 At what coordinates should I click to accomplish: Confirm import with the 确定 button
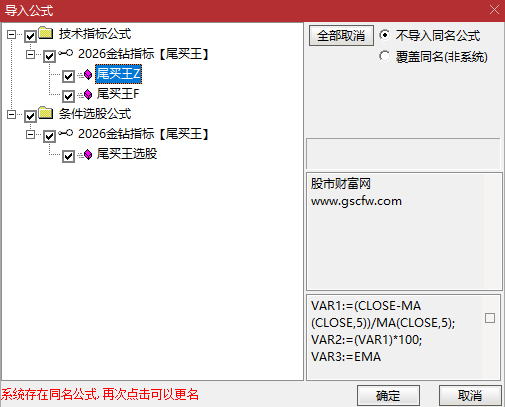tap(388, 396)
